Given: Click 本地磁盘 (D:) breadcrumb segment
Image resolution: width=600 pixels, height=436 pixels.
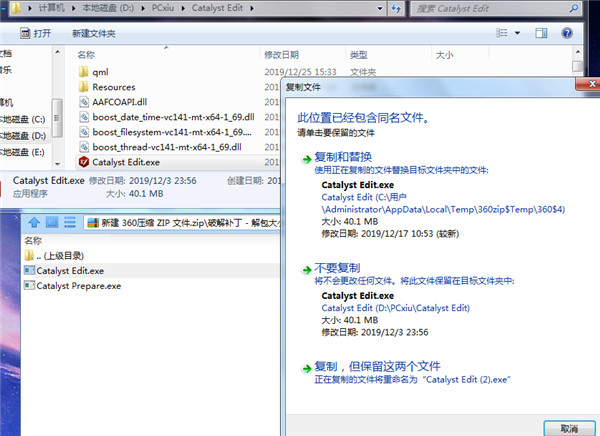Looking at the screenshot, I should 108,8.
